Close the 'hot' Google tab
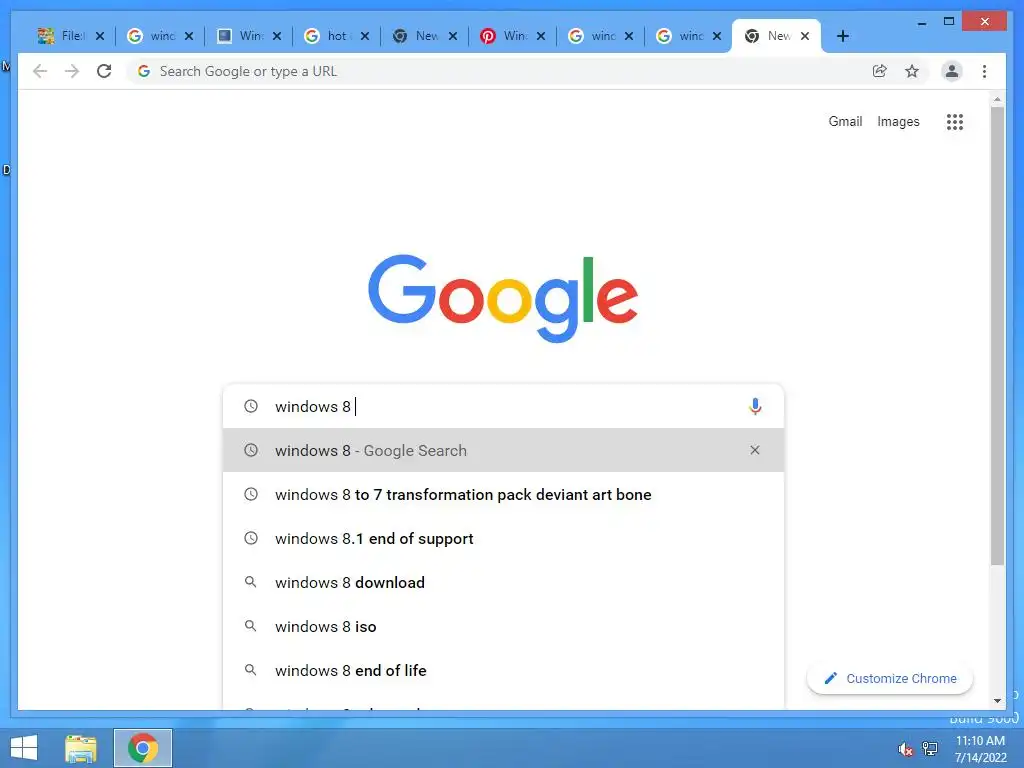The height and width of the screenshot is (768, 1024). 365,36
